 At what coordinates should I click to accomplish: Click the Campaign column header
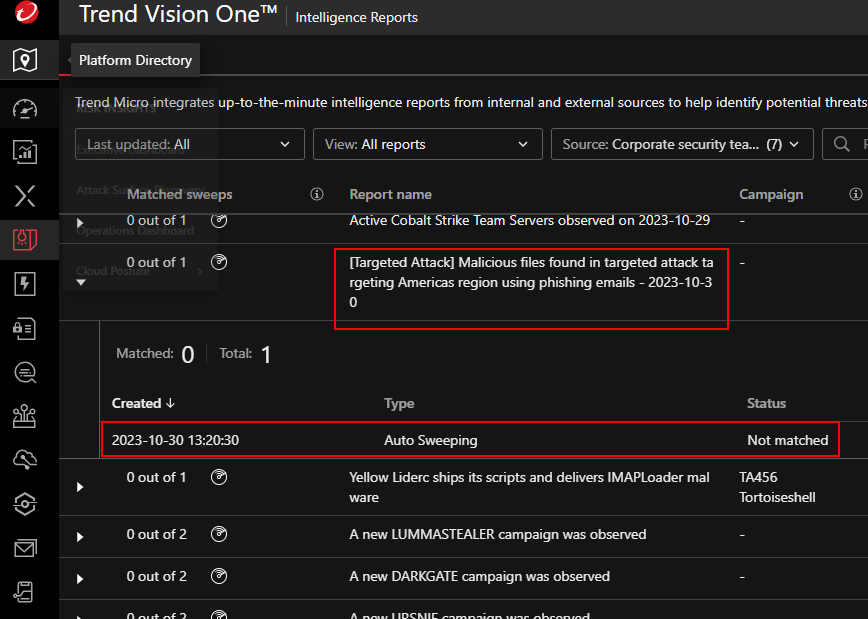[771, 194]
